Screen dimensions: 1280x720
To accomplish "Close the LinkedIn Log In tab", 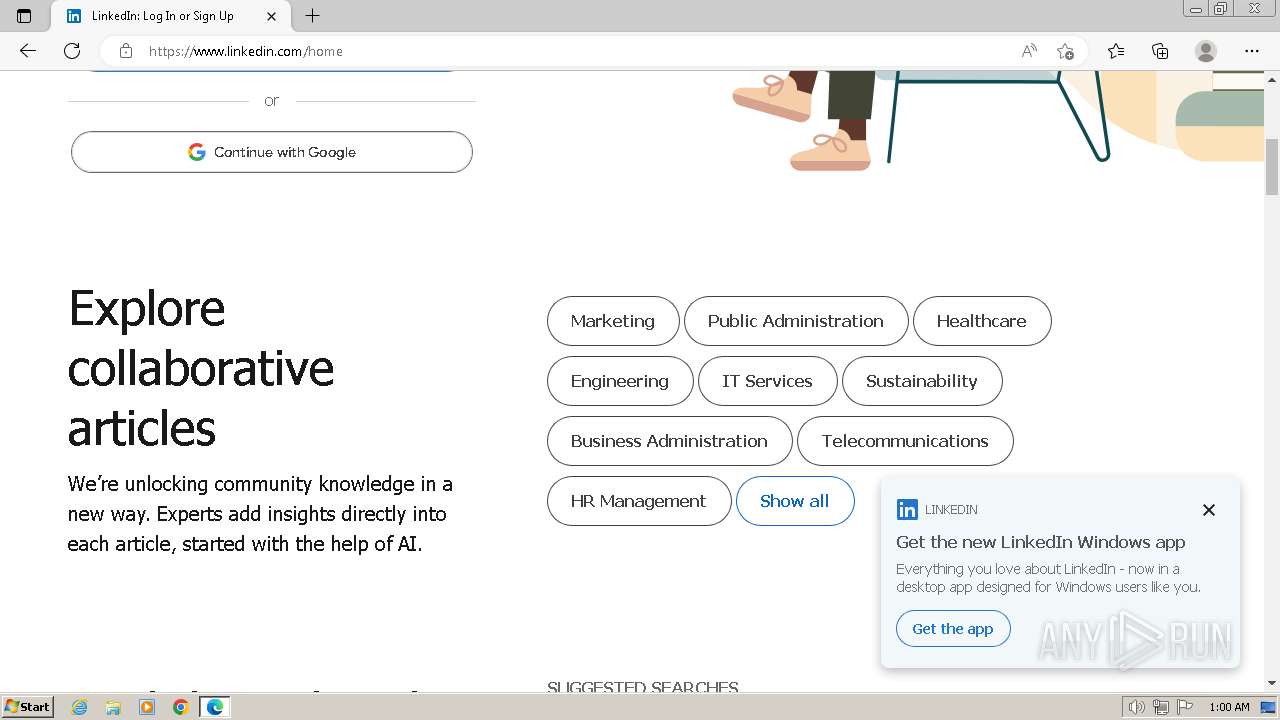I will pos(272,16).
